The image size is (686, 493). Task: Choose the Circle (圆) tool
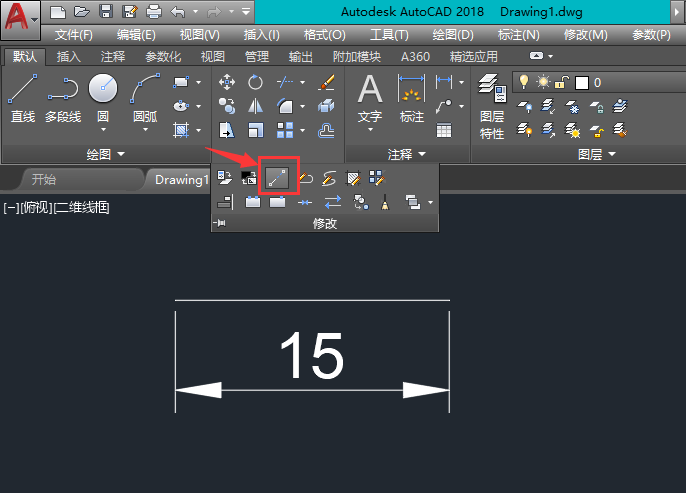103,98
